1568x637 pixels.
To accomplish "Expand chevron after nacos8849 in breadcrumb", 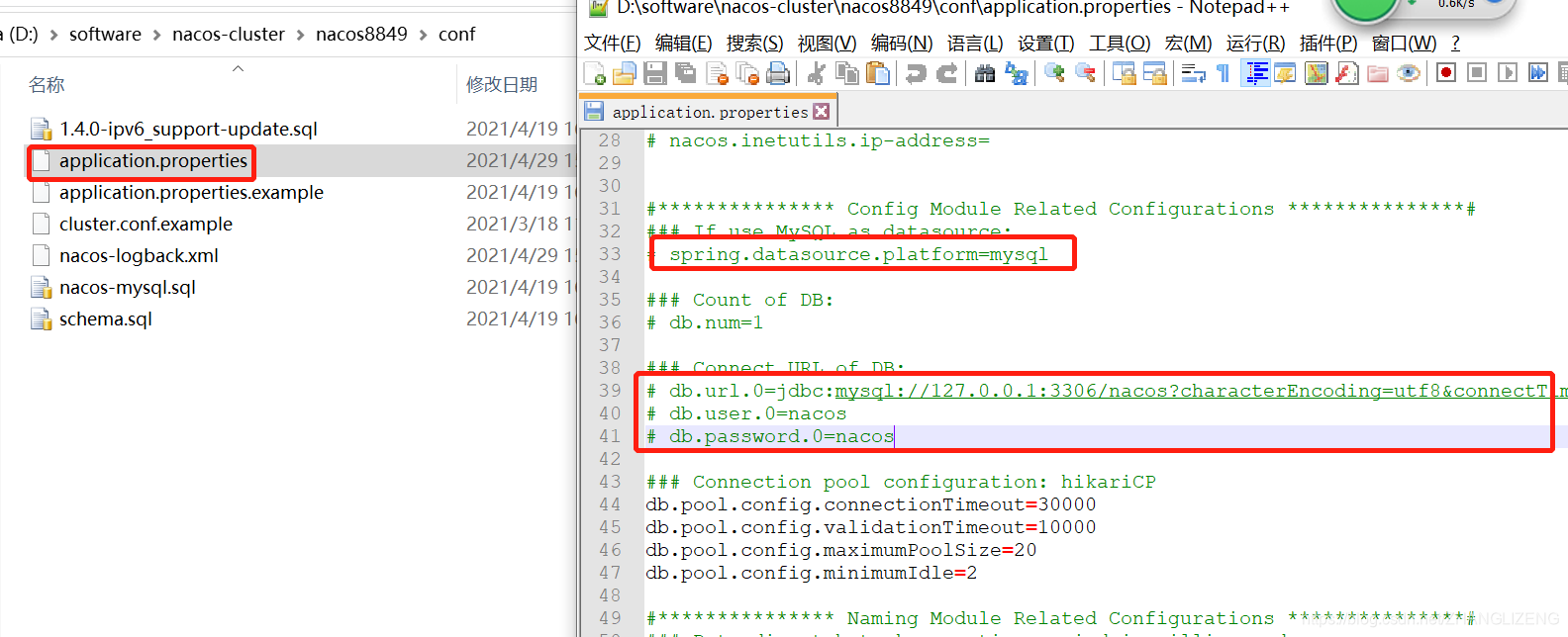I will pos(423,35).
